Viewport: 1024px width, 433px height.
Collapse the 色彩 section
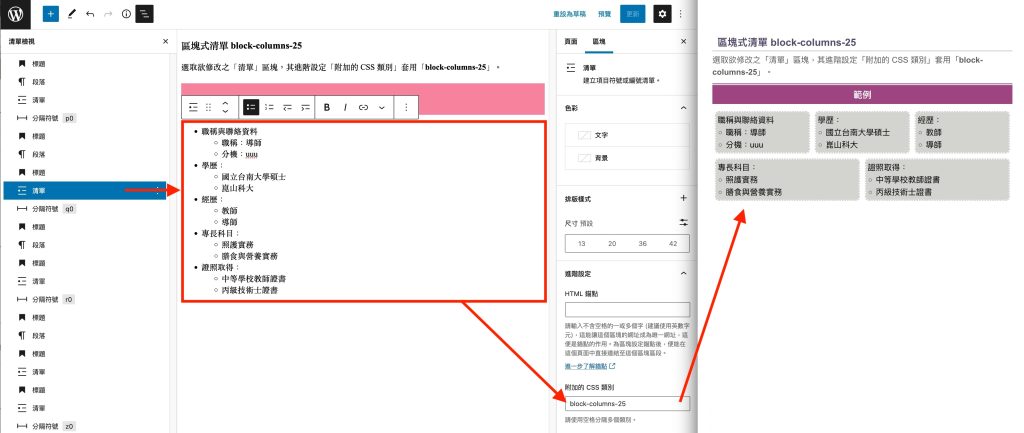tap(683, 108)
